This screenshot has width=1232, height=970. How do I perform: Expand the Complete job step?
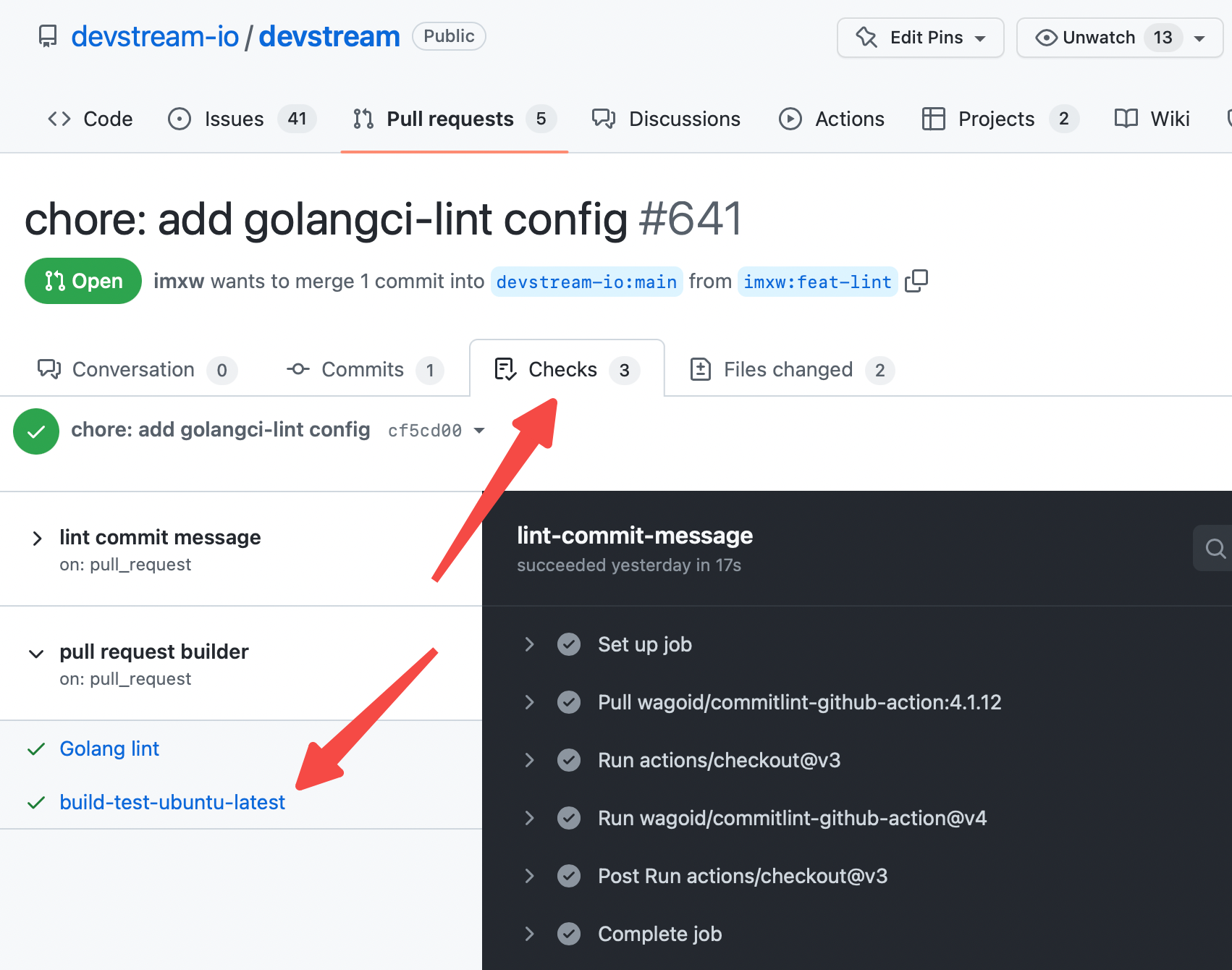tap(529, 934)
